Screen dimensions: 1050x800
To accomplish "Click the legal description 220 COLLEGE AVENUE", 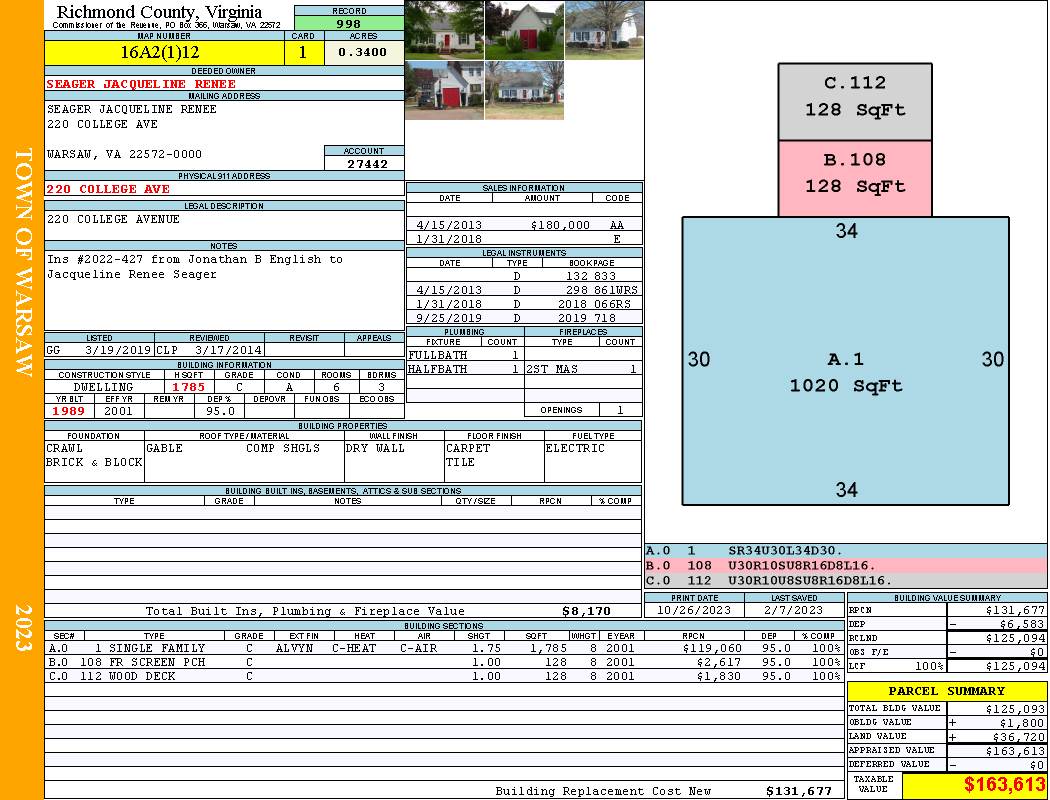I will tap(112, 219).
